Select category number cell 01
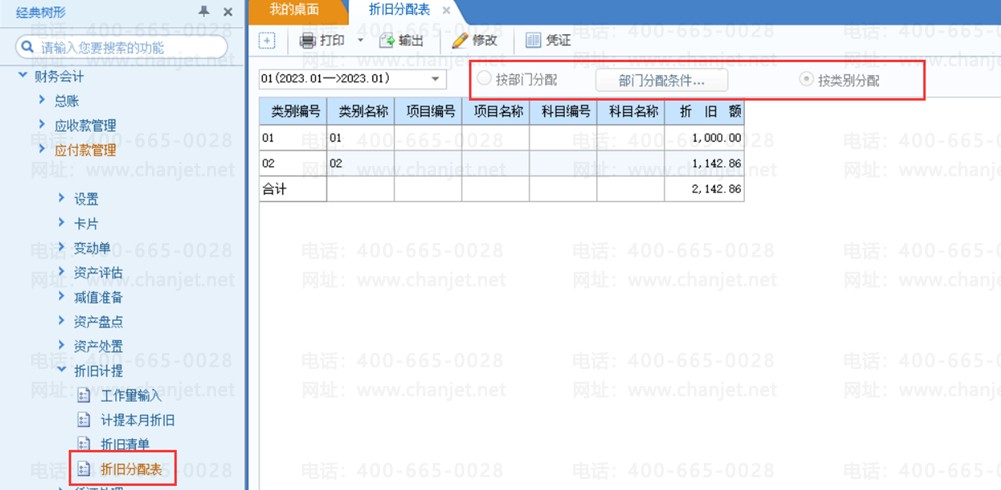The width and height of the screenshot is (1001, 490). (x=293, y=138)
